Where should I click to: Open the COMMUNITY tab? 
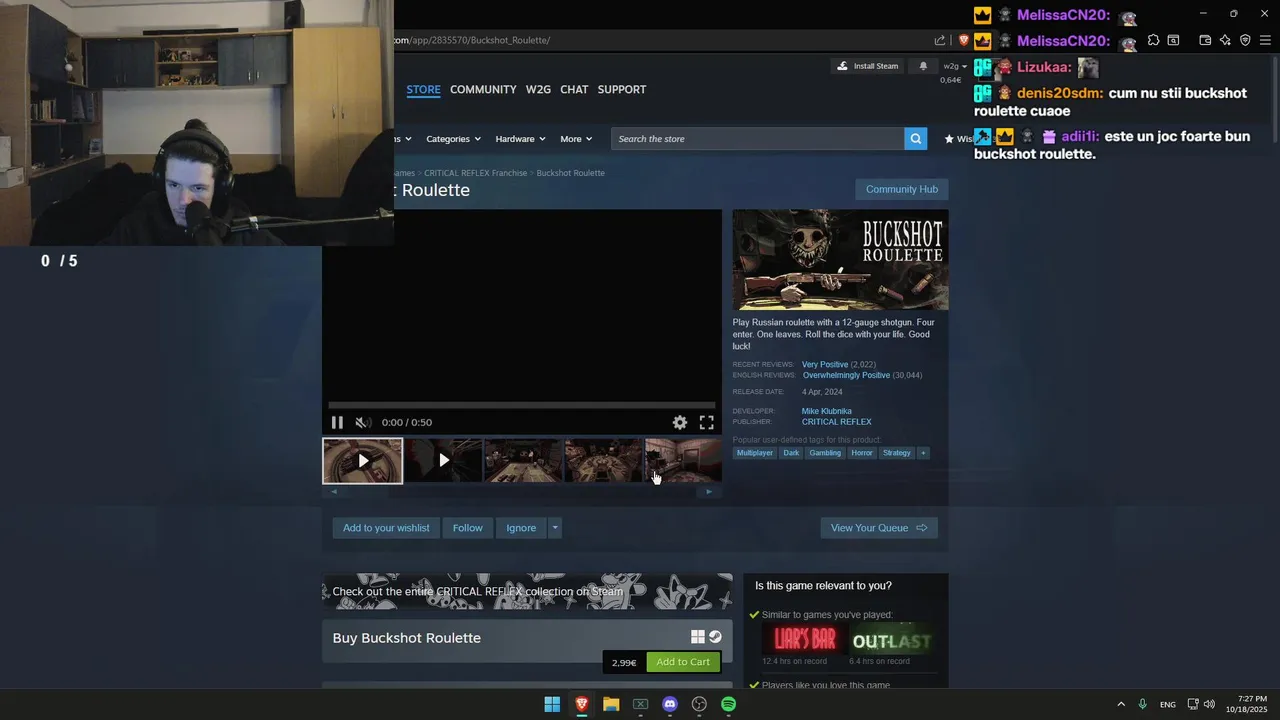[483, 89]
